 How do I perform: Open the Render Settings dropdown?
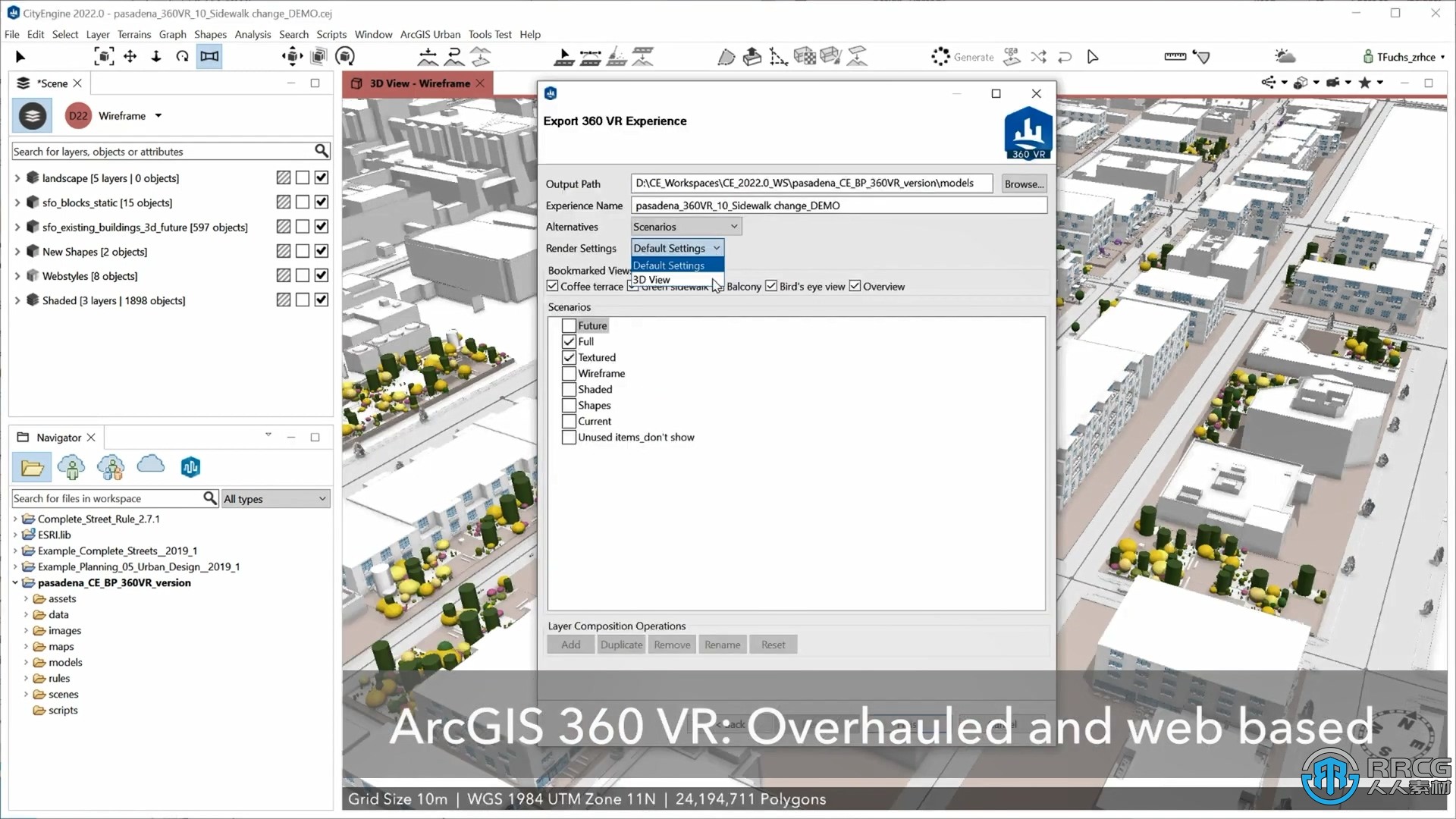tap(677, 248)
